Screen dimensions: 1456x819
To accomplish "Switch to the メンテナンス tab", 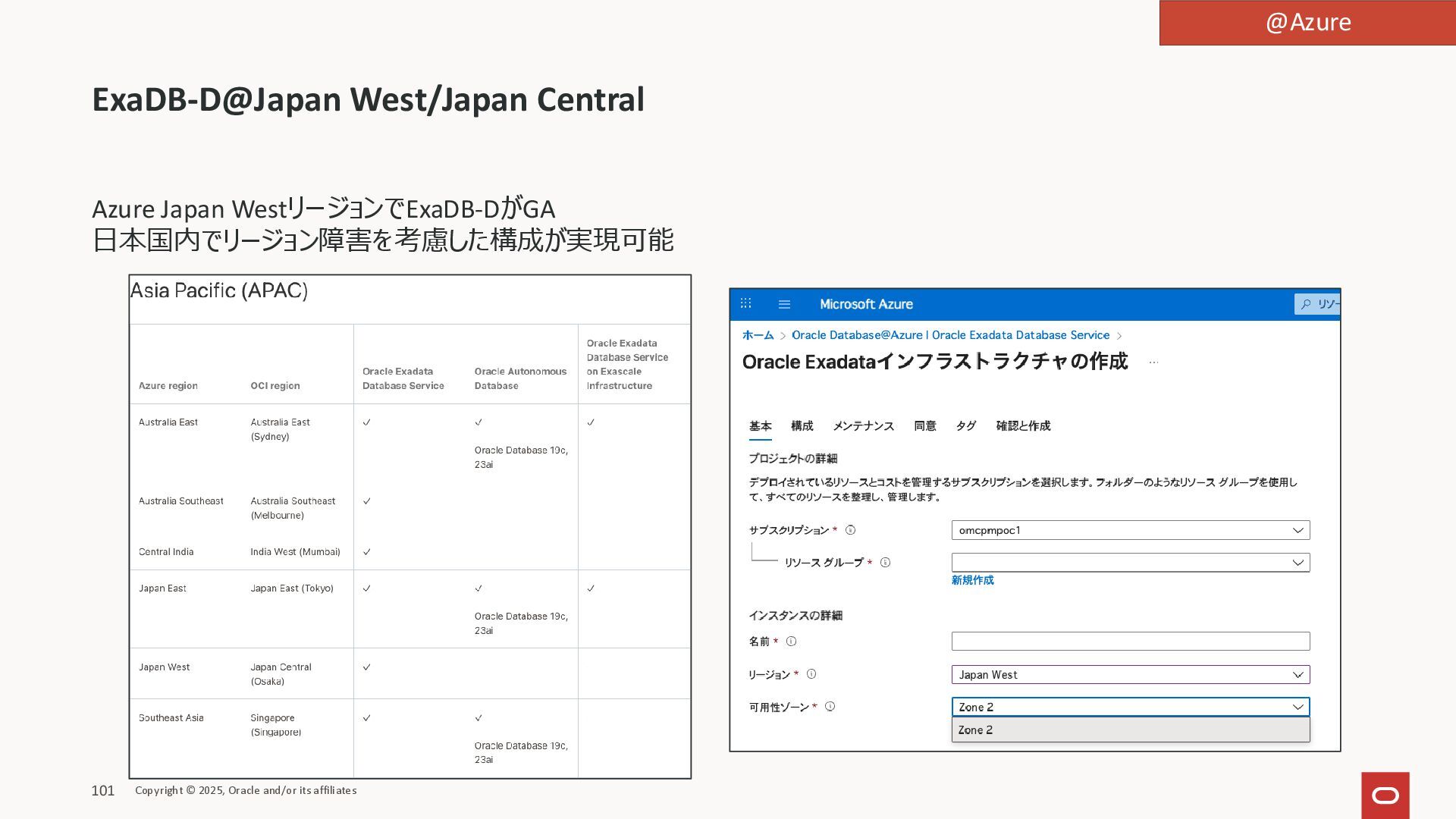I will [x=864, y=426].
